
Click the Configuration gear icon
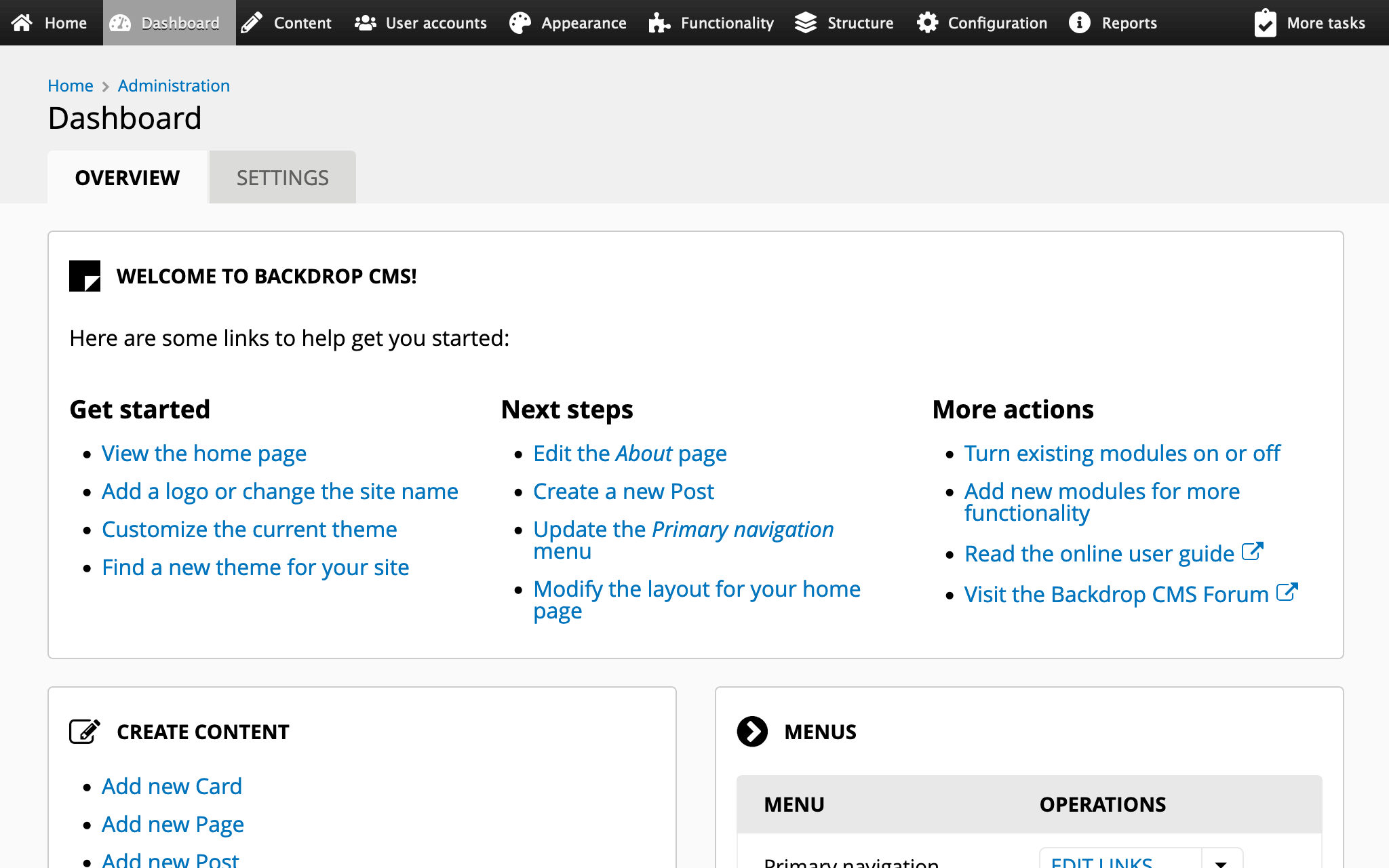927,22
